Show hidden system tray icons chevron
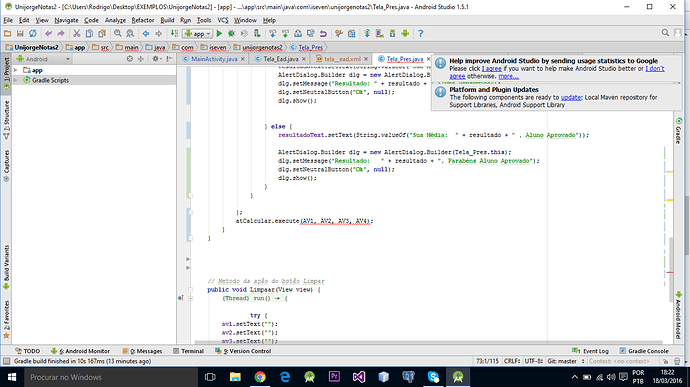690x387 pixels. [575, 377]
